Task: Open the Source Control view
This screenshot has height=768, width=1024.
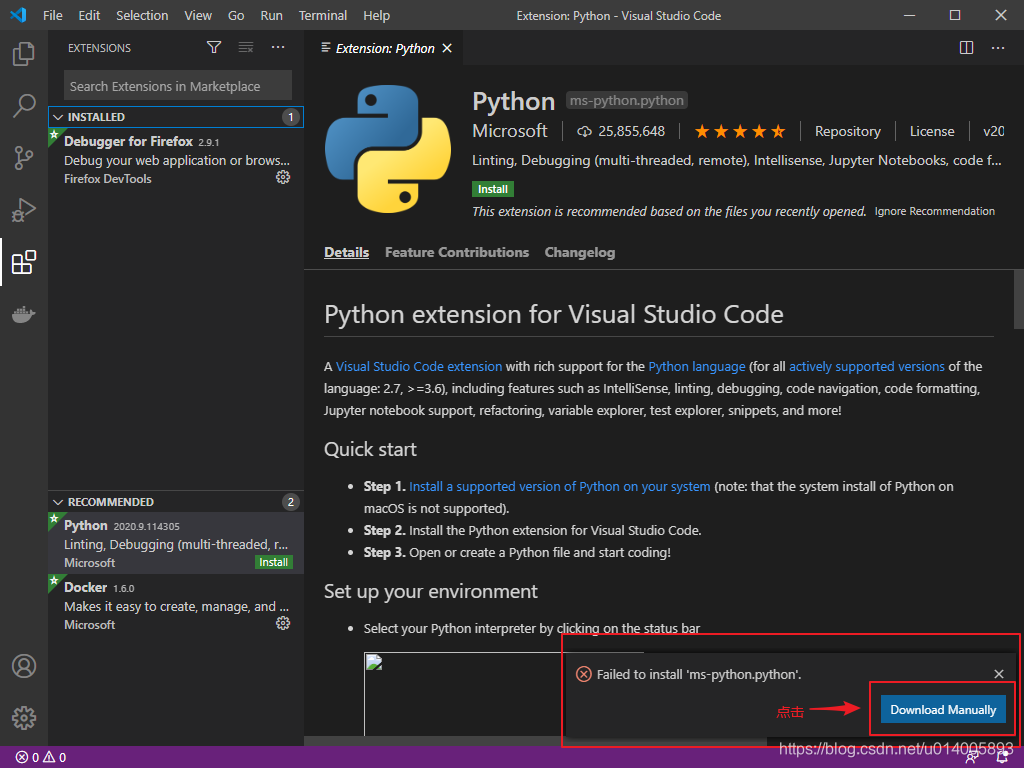Action: [x=24, y=157]
